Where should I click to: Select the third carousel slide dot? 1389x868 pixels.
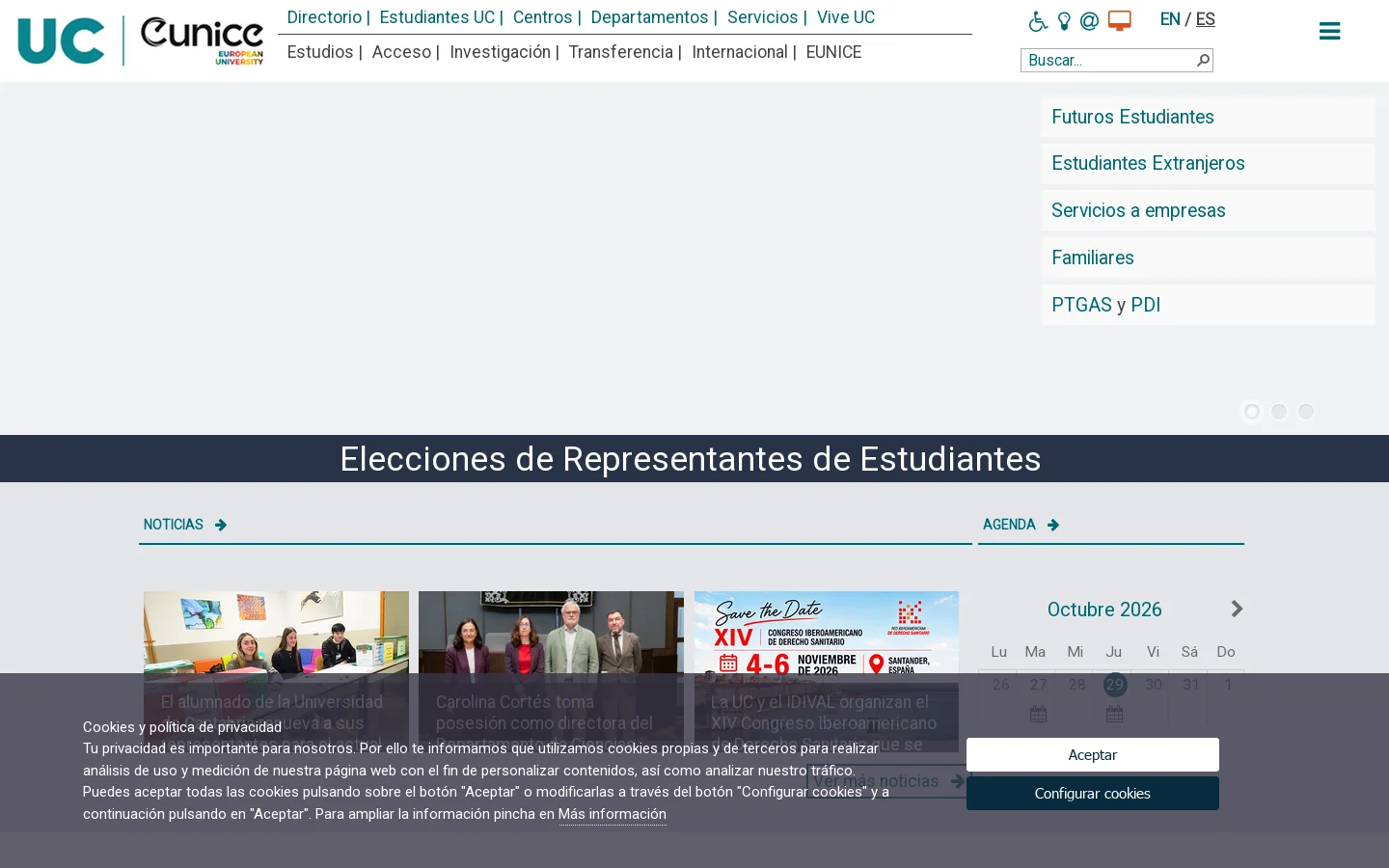(1305, 412)
